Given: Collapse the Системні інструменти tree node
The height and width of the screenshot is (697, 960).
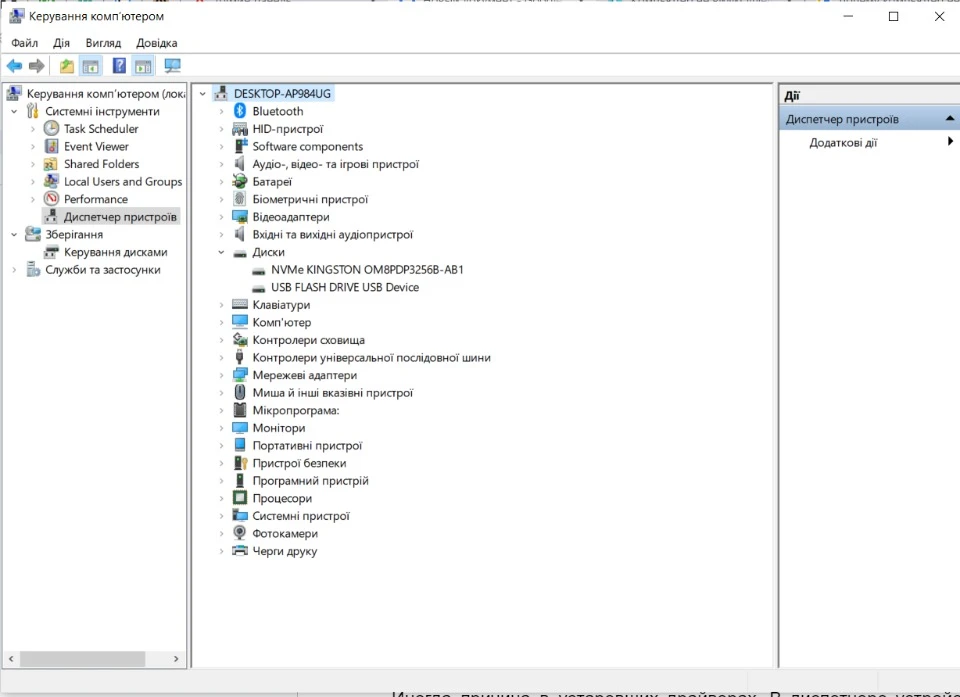Looking at the screenshot, I should 14,111.
